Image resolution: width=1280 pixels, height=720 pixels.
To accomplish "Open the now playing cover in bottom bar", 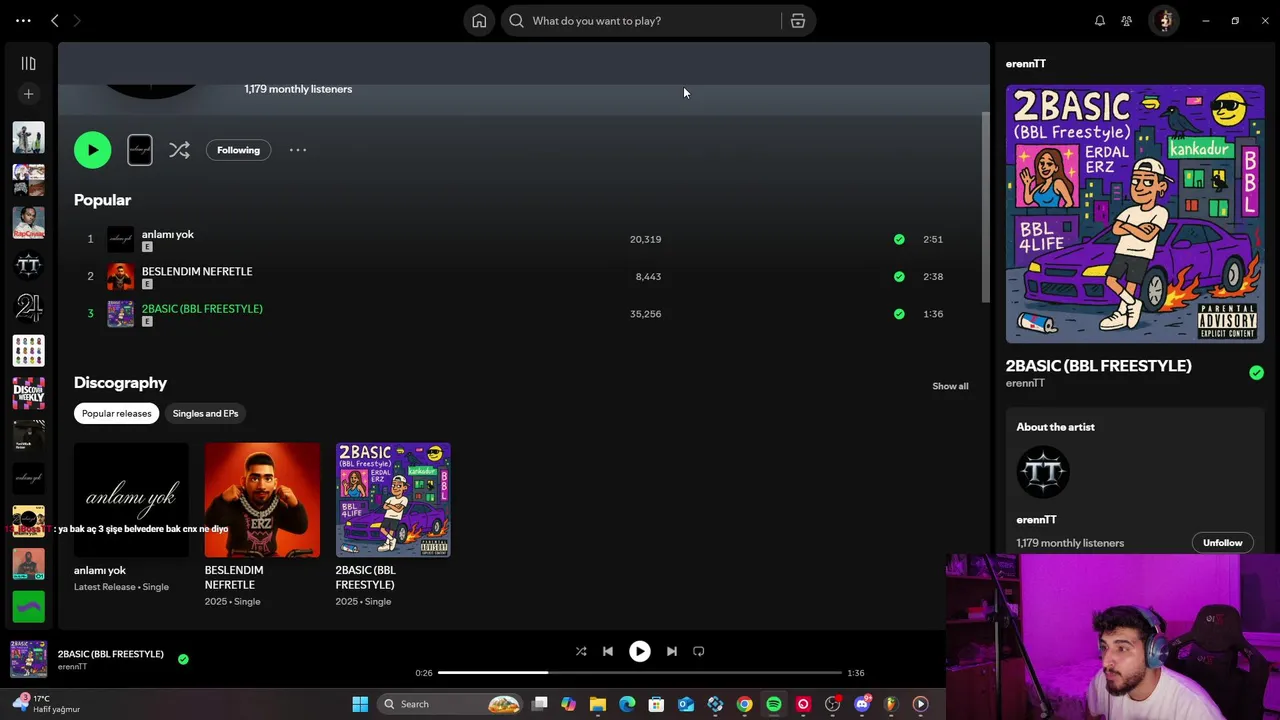I will coord(28,659).
